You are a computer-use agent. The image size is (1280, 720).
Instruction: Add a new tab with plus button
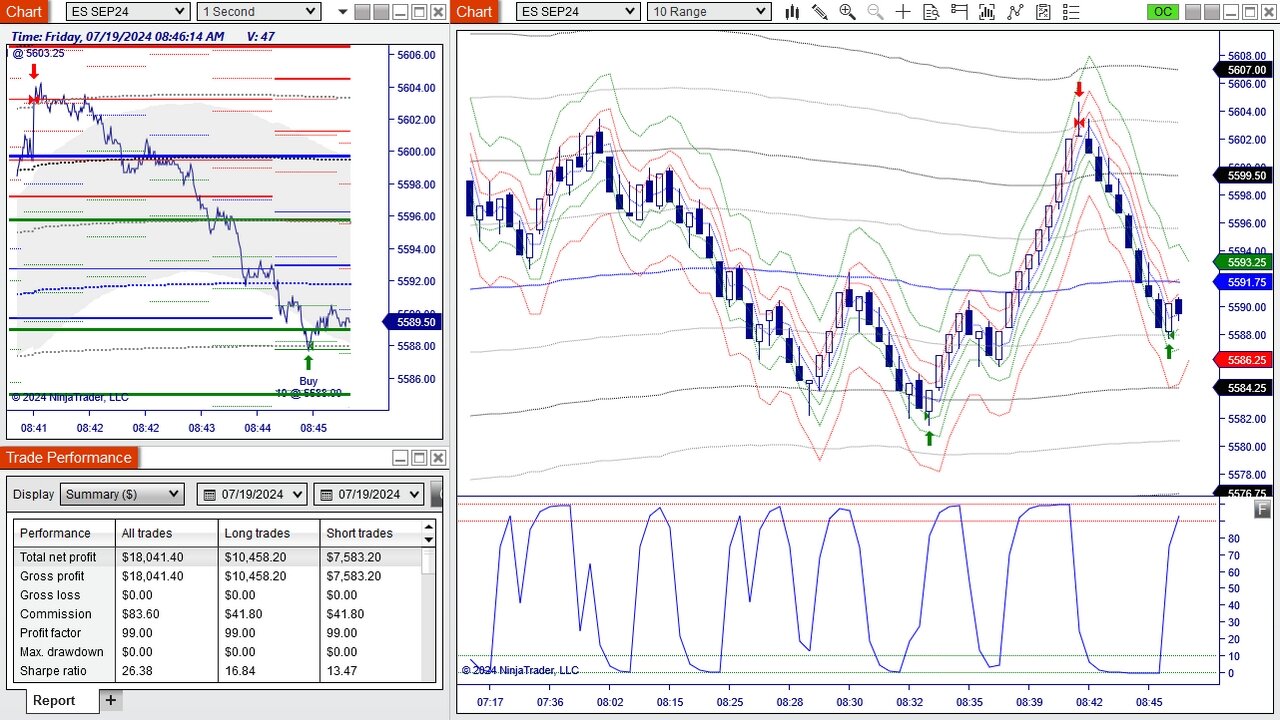click(x=111, y=700)
